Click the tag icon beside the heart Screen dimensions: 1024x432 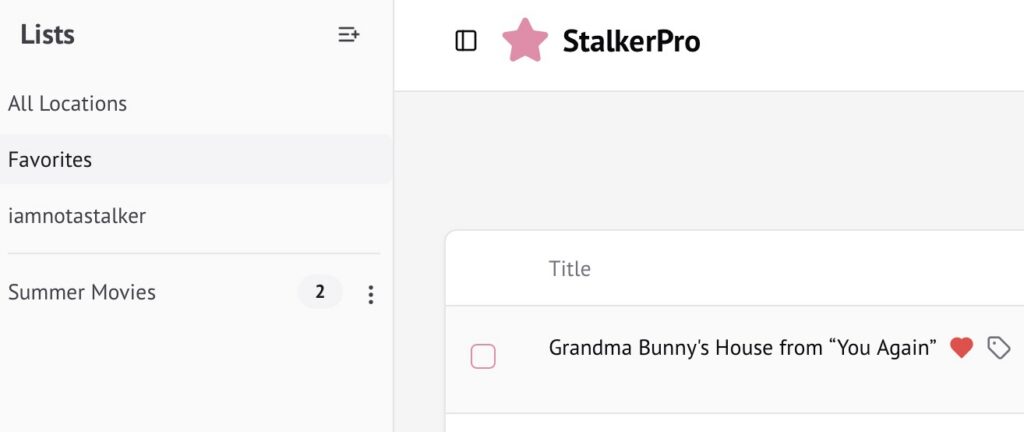(x=998, y=348)
